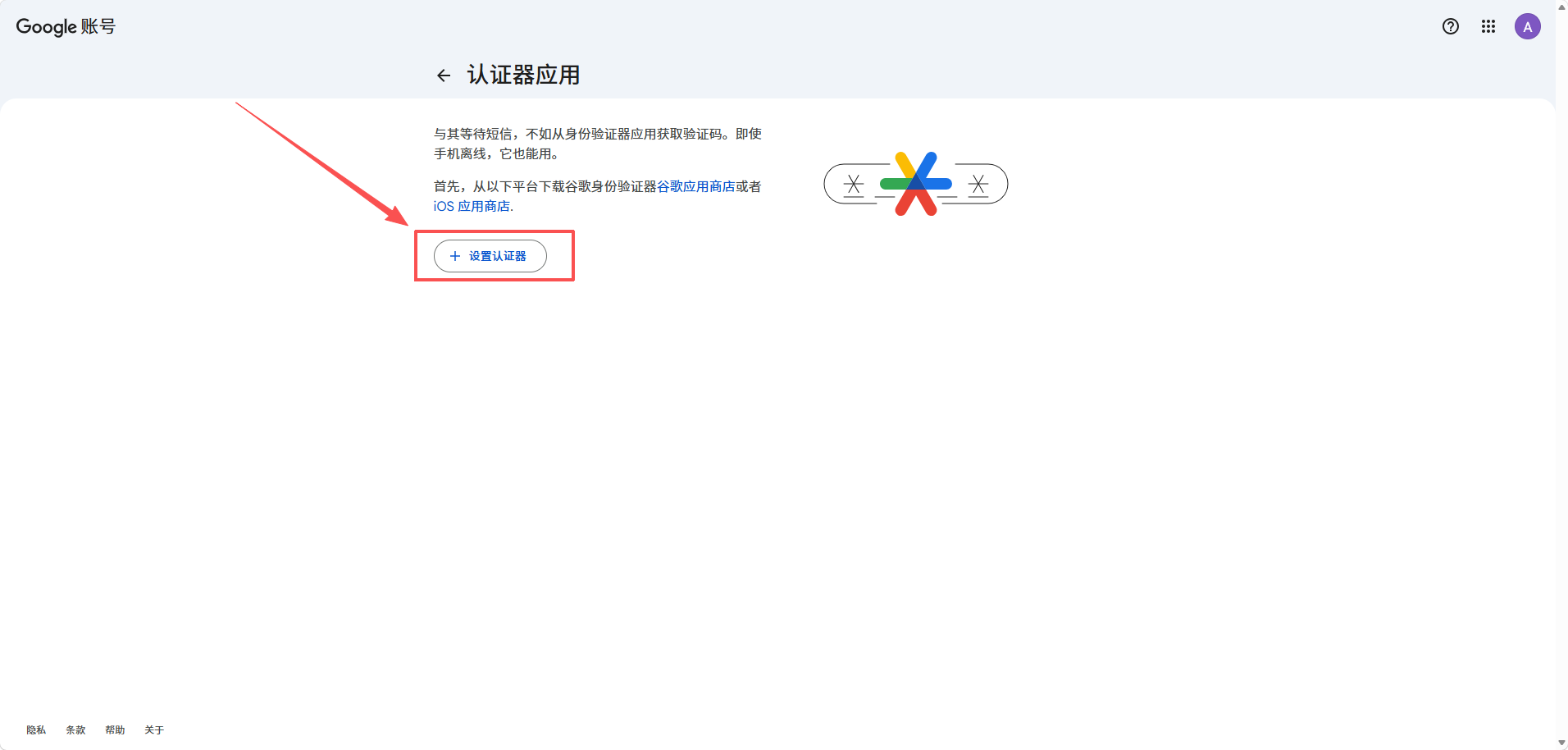Click the scrollbar down arrow

tap(1561, 743)
